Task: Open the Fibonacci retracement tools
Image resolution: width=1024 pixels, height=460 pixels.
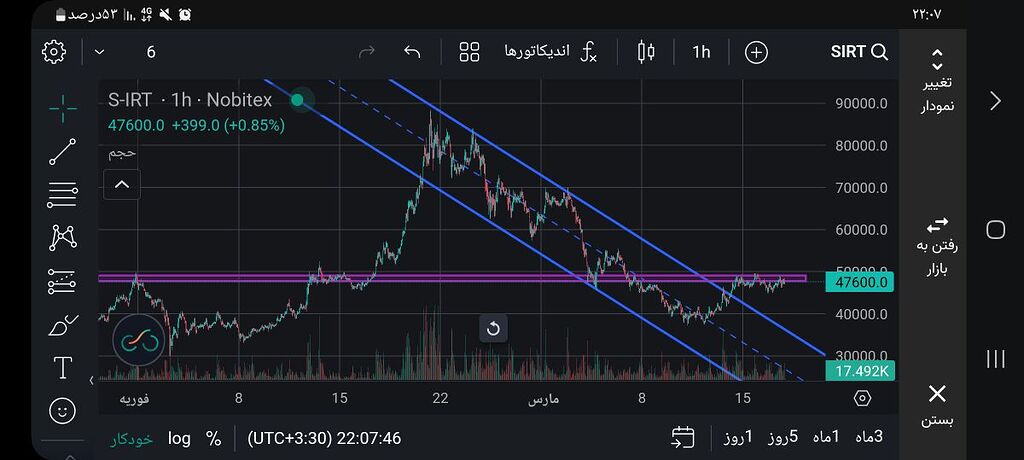Action: click(x=63, y=195)
